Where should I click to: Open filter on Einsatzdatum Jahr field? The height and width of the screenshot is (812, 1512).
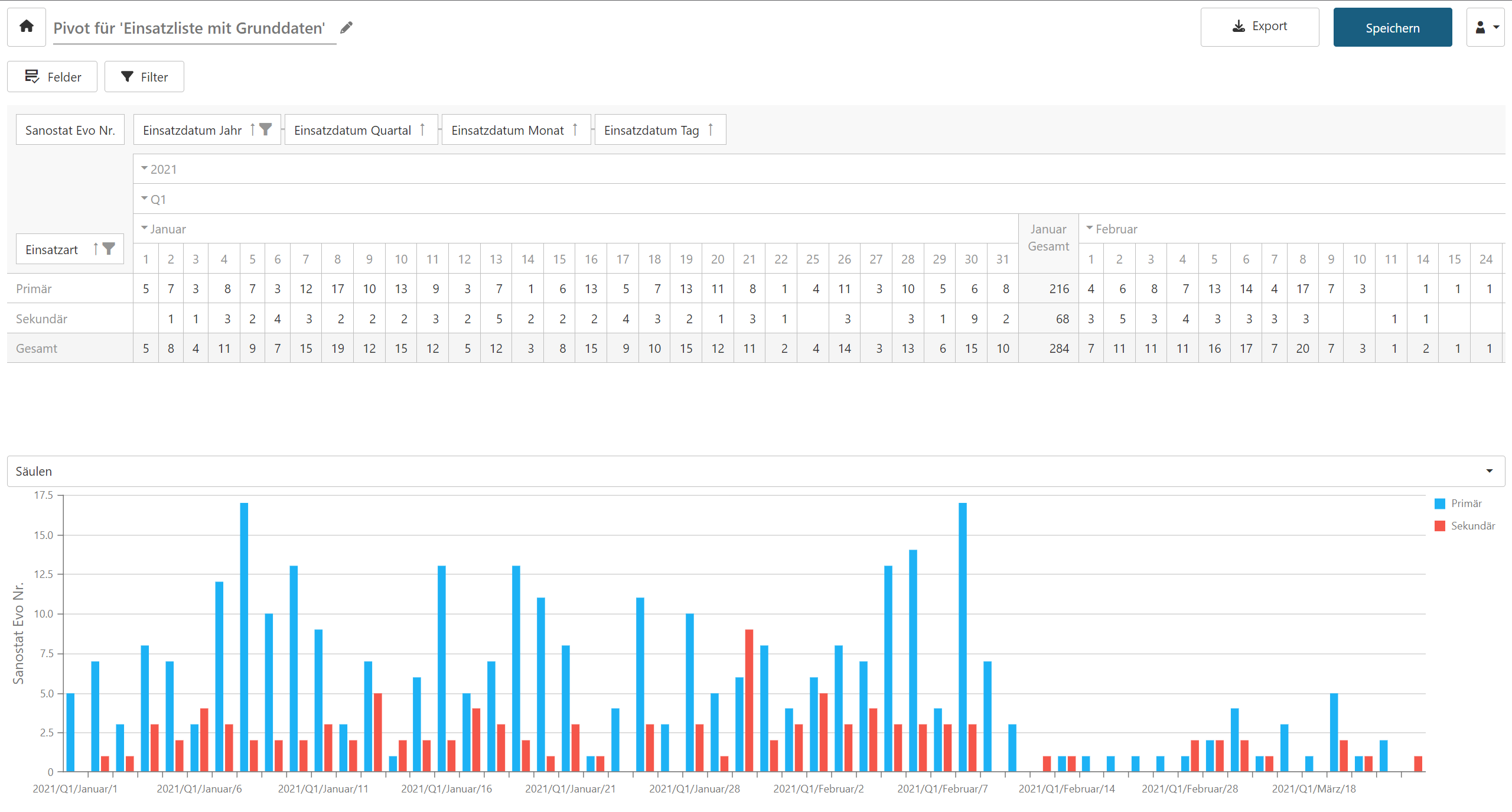click(266, 129)
